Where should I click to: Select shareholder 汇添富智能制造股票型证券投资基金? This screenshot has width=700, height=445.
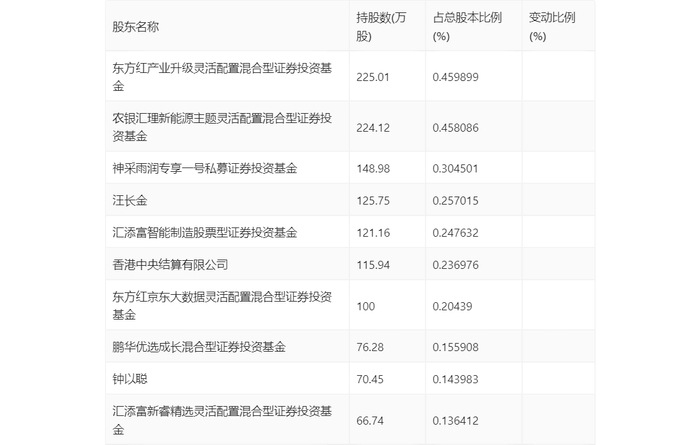[x=204, y=233]
